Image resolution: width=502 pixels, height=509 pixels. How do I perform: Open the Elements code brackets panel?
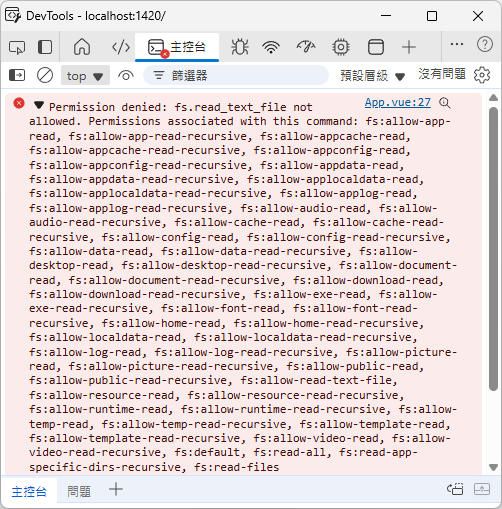click(x=121, y=47)
